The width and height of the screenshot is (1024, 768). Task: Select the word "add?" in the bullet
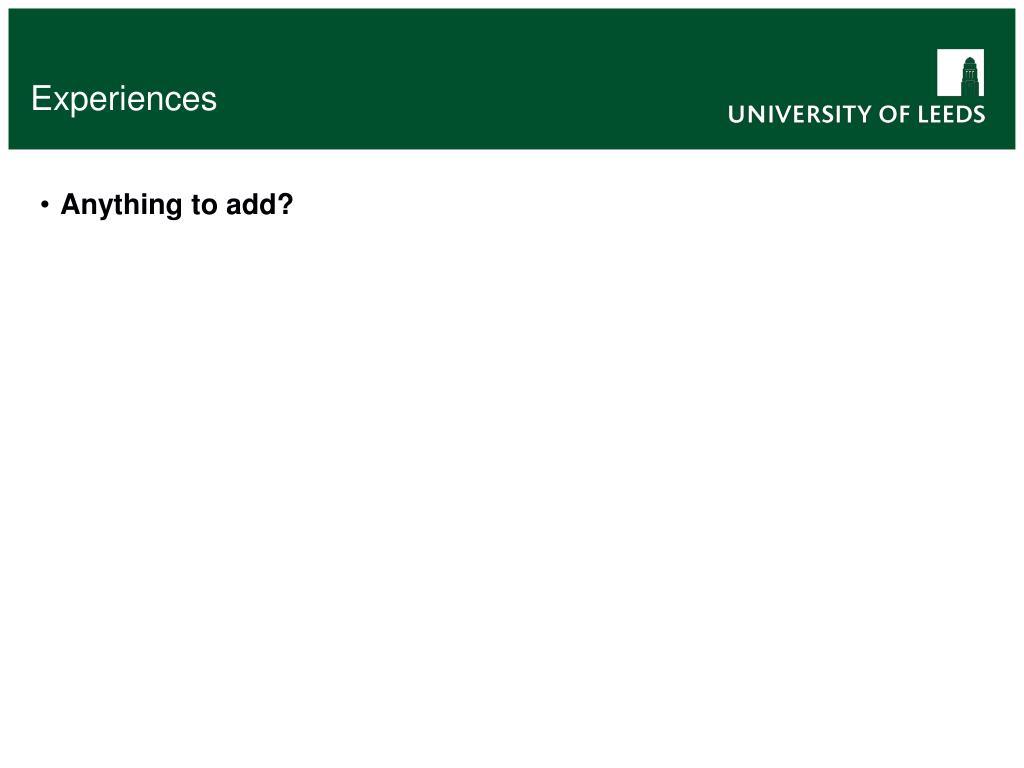[x=259, y=204]
